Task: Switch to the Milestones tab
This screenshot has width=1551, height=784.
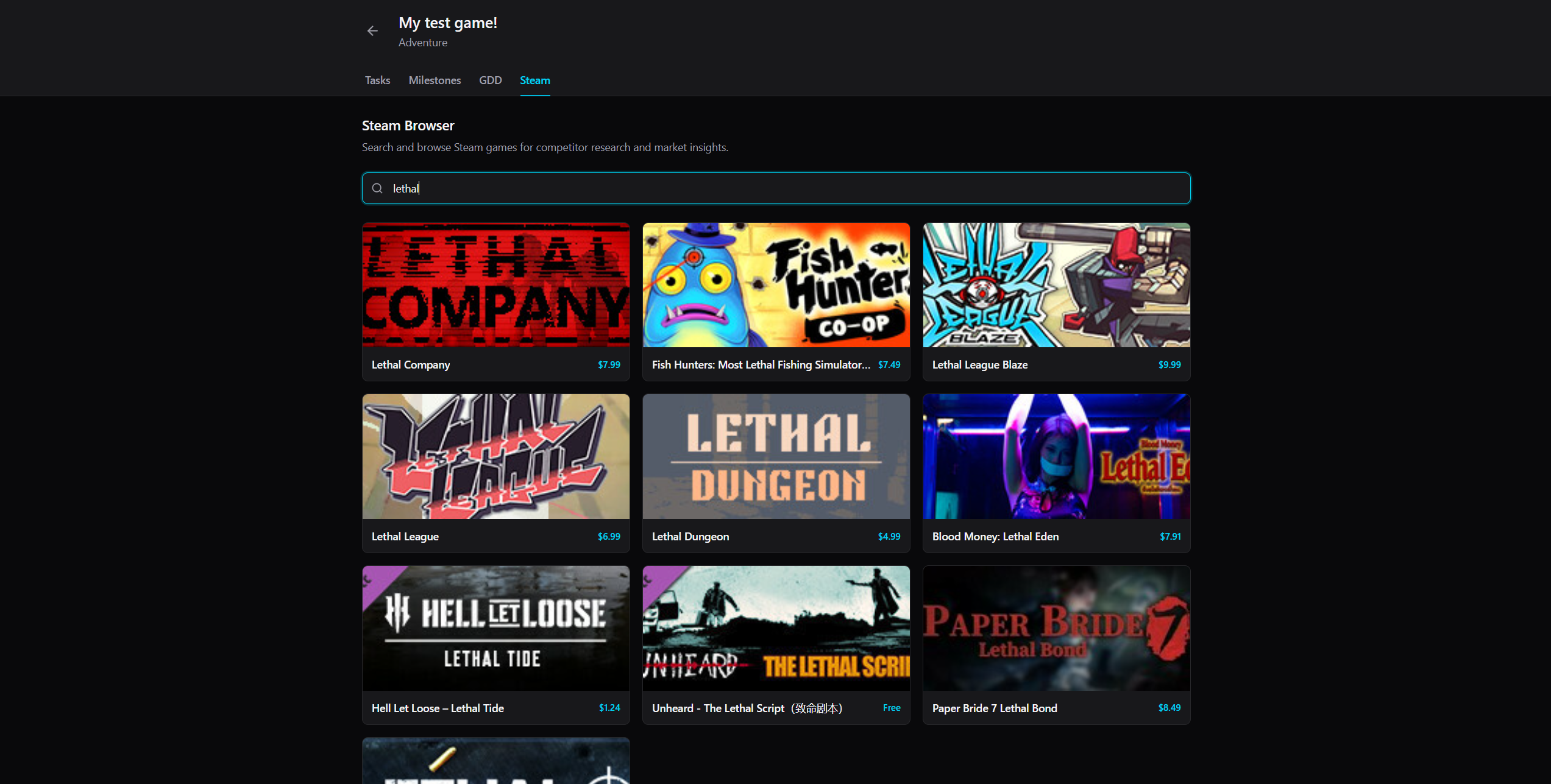Action: click(x=435, y=80)
